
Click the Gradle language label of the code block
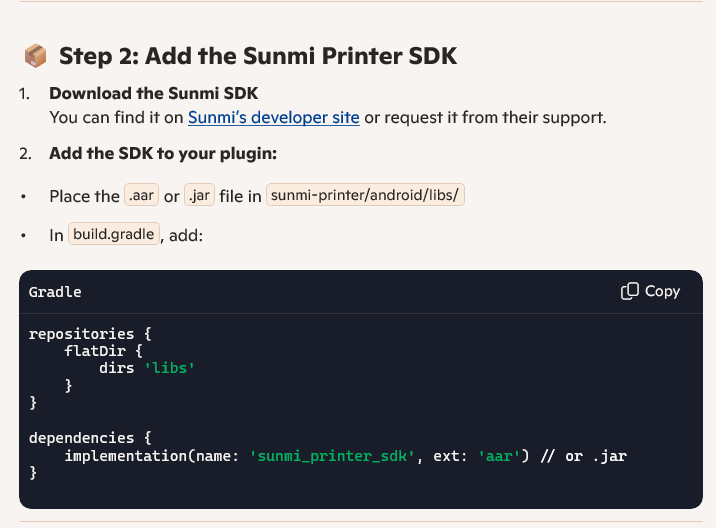click(55, 292)
